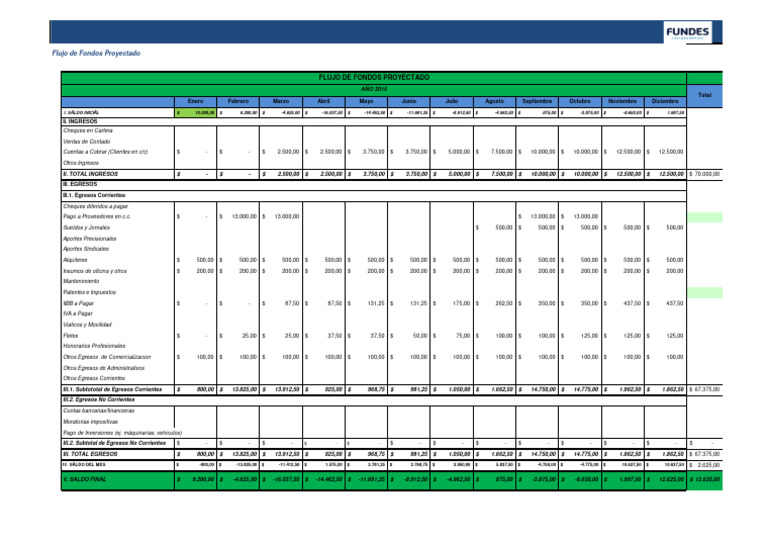Screen dimensions: 768x543
Task: Select the 'II. INGRESOS' section heading
Action: pyautogui.click(x=80, y=121)
